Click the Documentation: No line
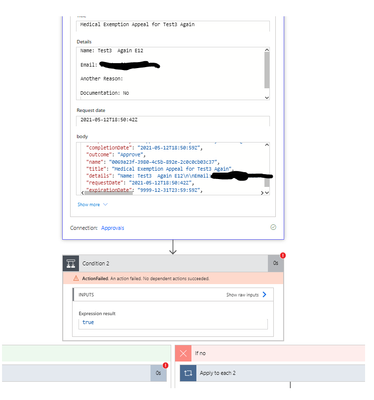The width and height of the screenshot is (374, 400). 104,93
